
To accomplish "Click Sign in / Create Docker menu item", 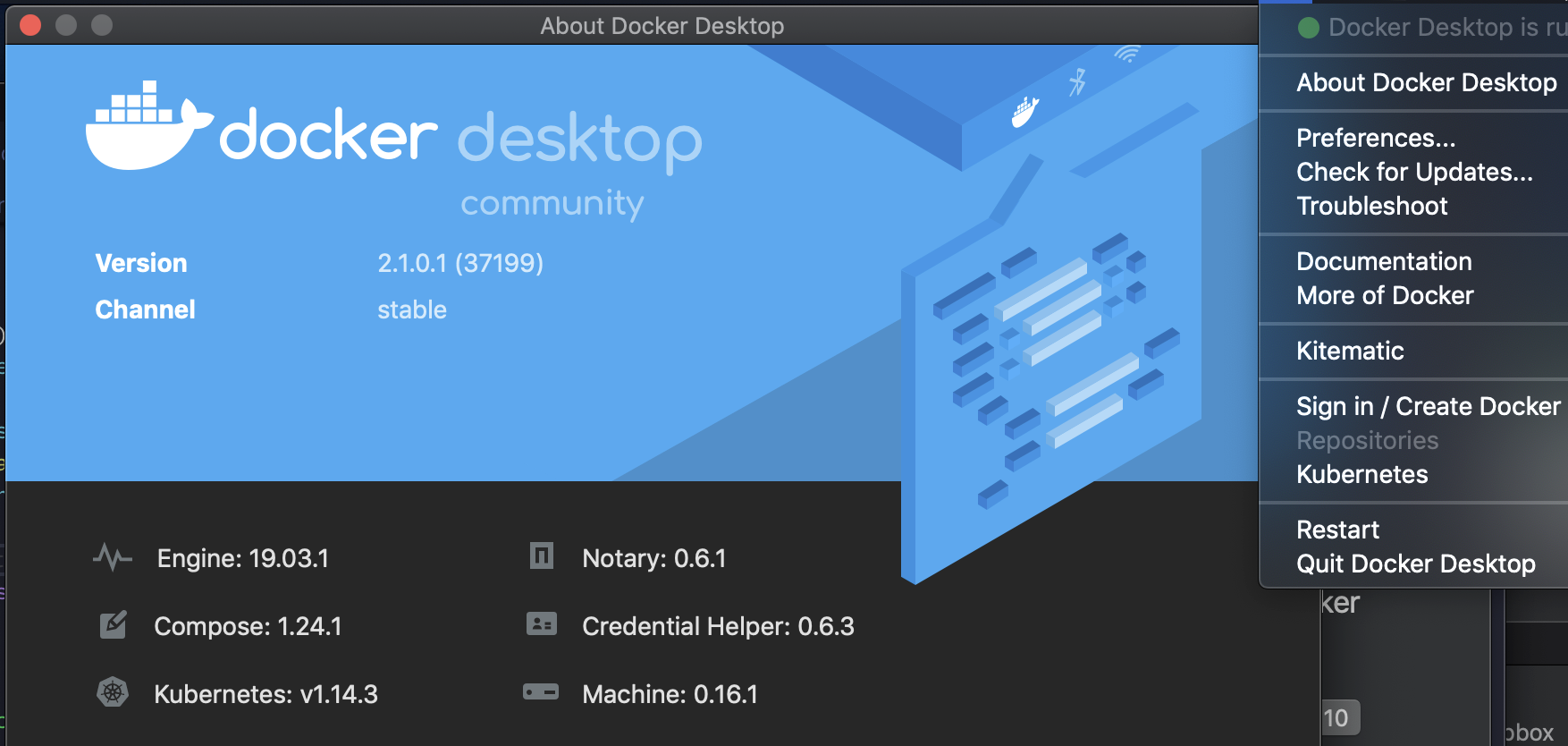I will tap(1429, 406).
